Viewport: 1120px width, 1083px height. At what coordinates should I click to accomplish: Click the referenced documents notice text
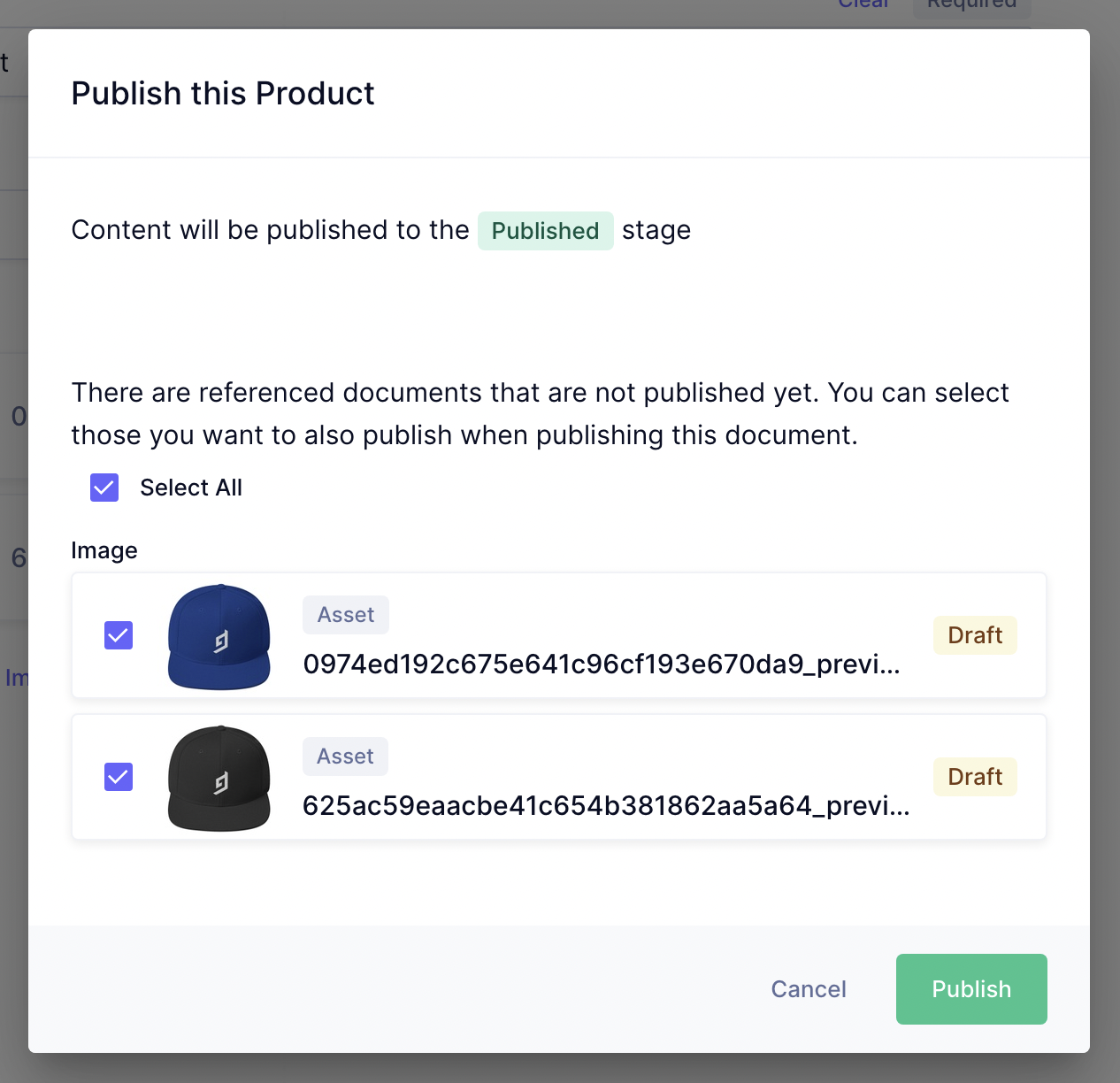(540, 414)
